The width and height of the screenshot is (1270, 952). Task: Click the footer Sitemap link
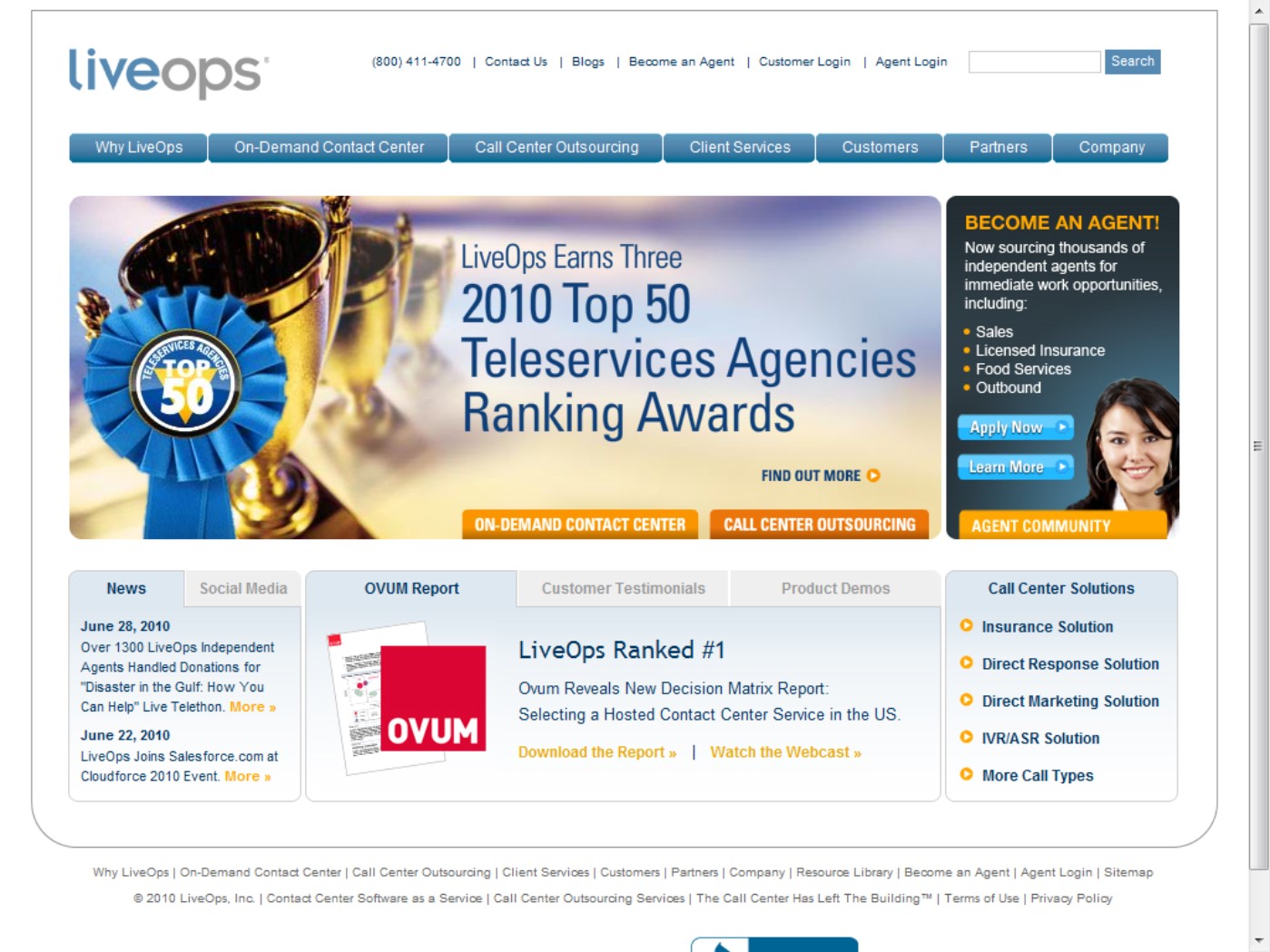pos(1128,872)
